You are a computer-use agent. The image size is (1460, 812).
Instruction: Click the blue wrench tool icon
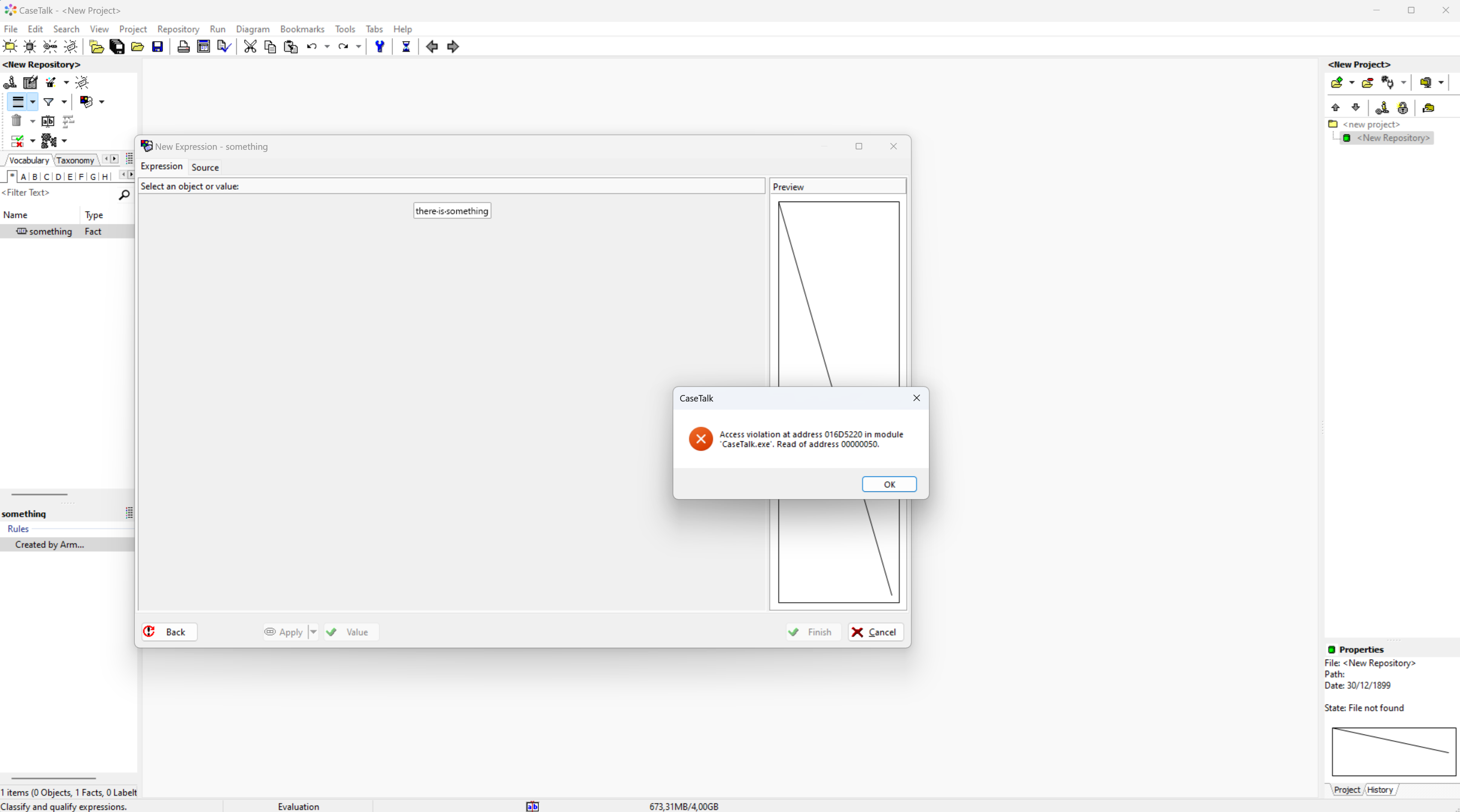[380, 47]
